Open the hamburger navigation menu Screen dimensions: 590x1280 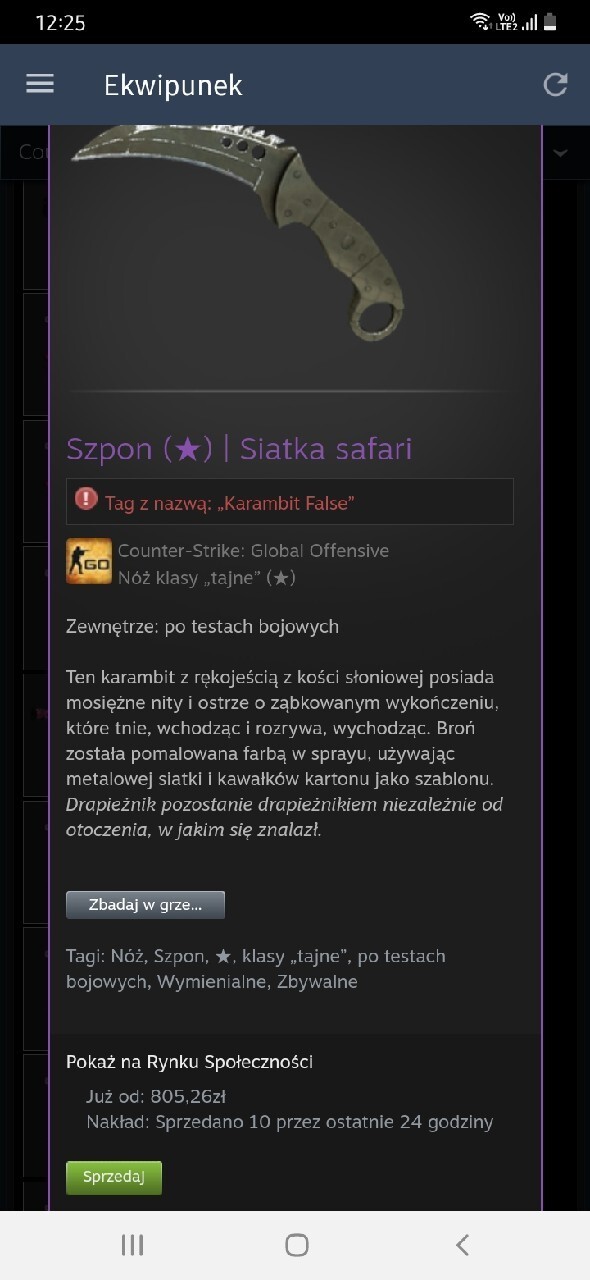click(x=40, y=84)
